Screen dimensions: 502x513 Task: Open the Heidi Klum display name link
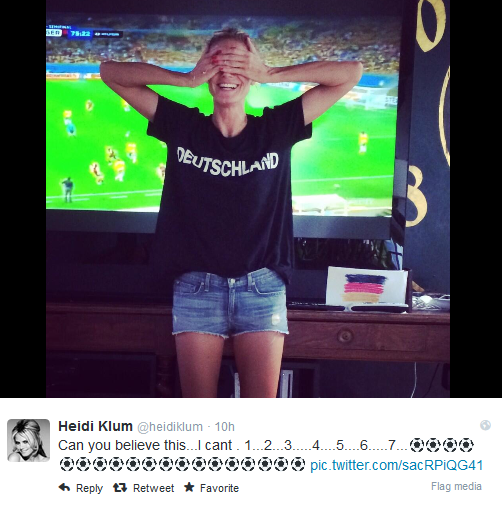95,426
